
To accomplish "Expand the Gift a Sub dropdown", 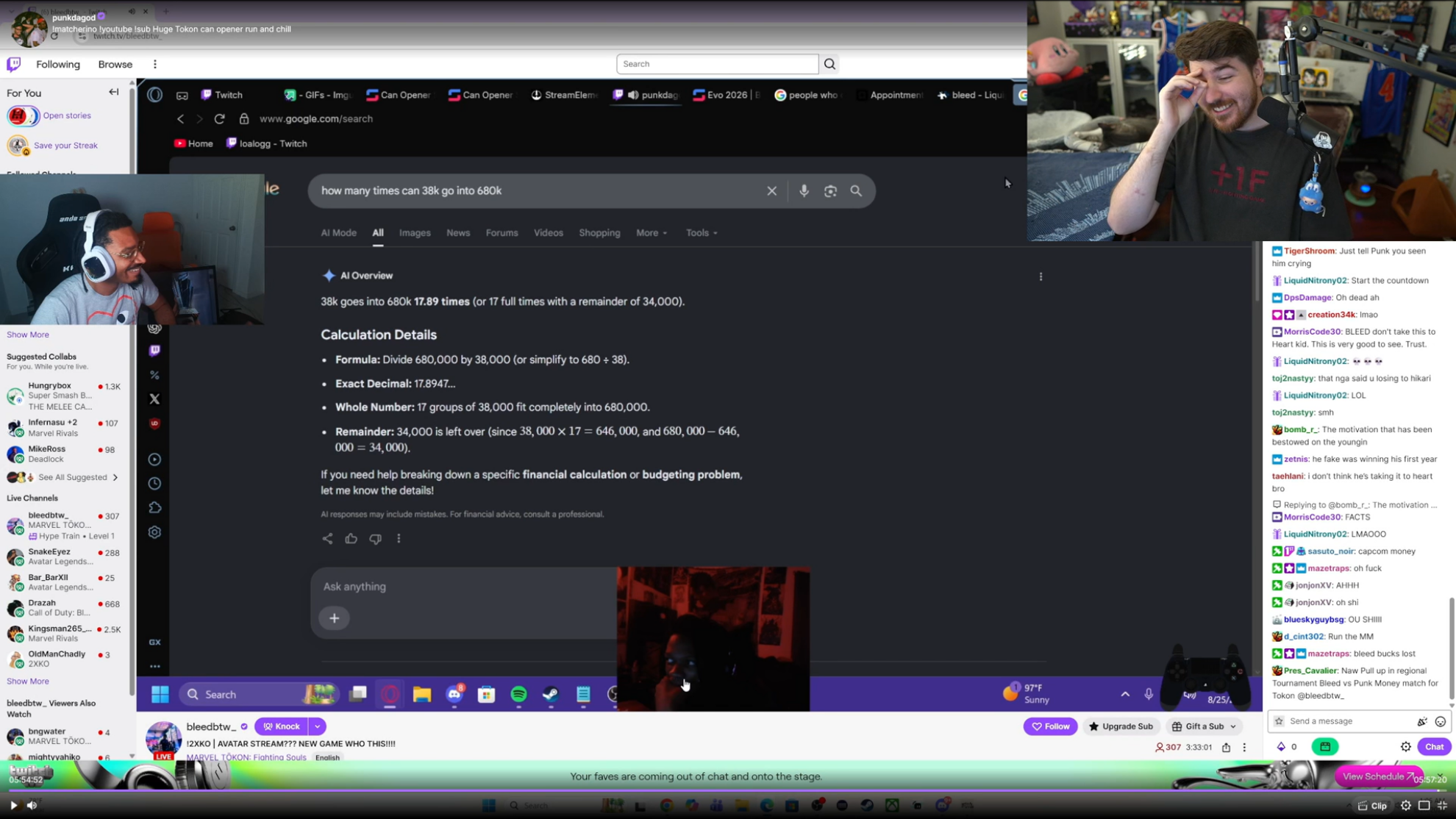I will click(x=1233, y=727).
